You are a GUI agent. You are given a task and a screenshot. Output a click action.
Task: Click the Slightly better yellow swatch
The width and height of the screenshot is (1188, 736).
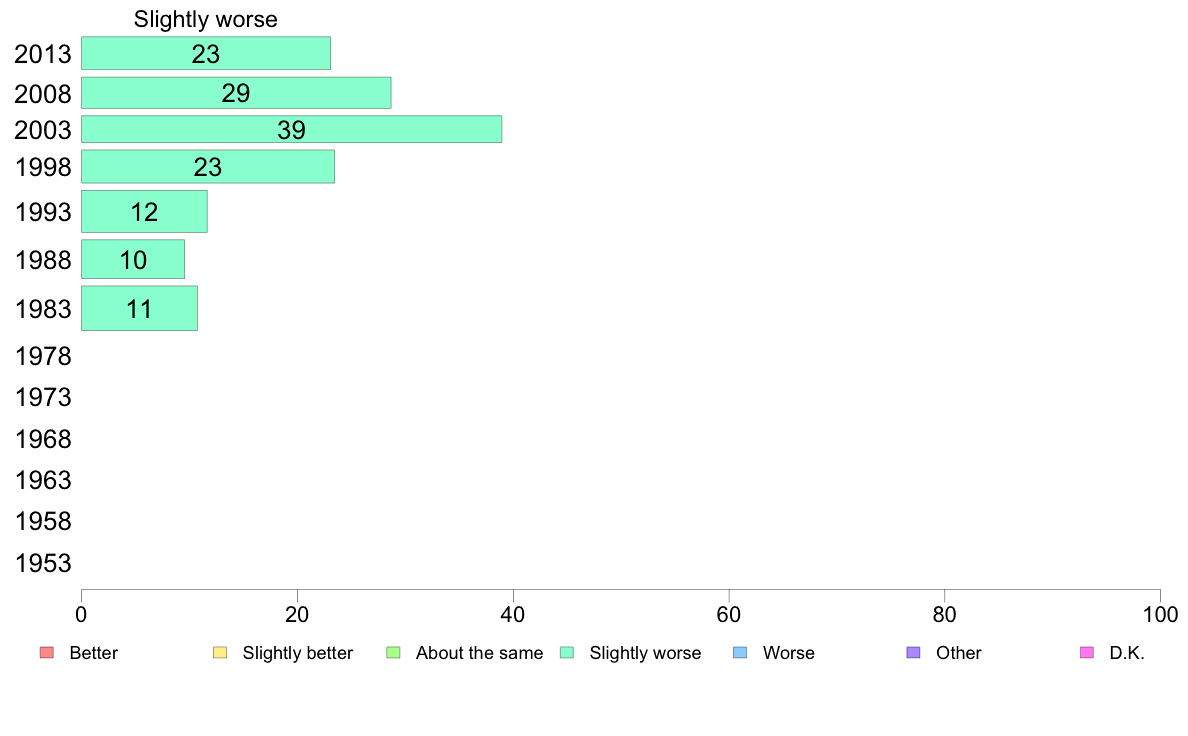tap(220, 653)
